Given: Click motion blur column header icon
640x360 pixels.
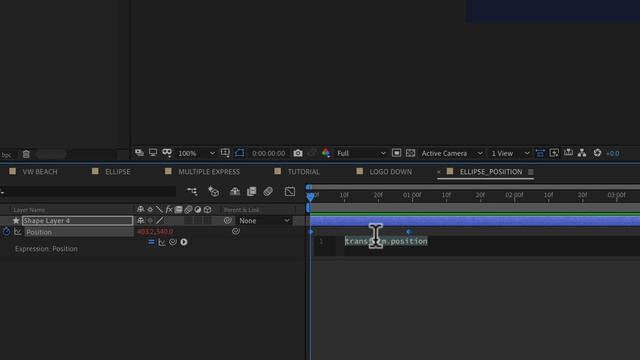Looking at the screenshot, I should 188,209.
